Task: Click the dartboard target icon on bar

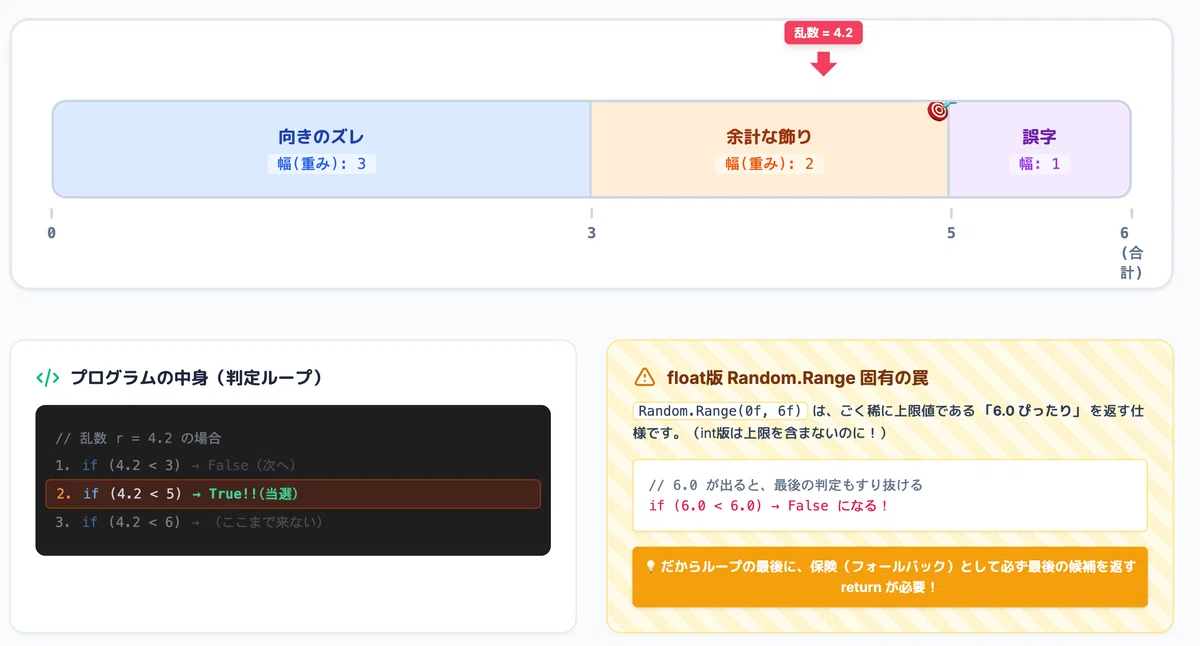Action: click(939, 110)
